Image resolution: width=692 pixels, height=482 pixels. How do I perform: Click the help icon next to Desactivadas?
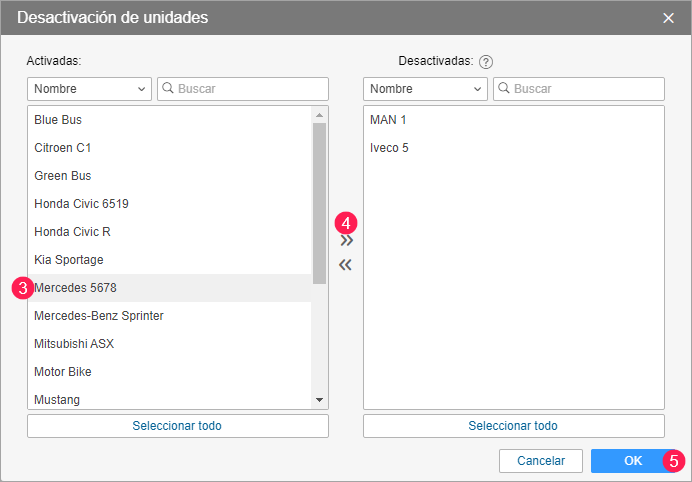[486, 62]
